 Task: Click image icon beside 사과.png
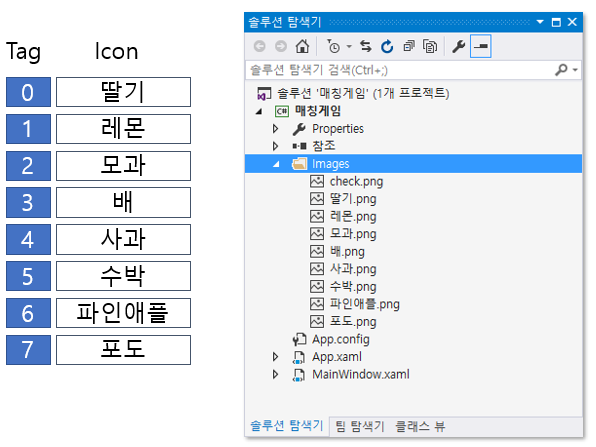(x=317, y=269)
